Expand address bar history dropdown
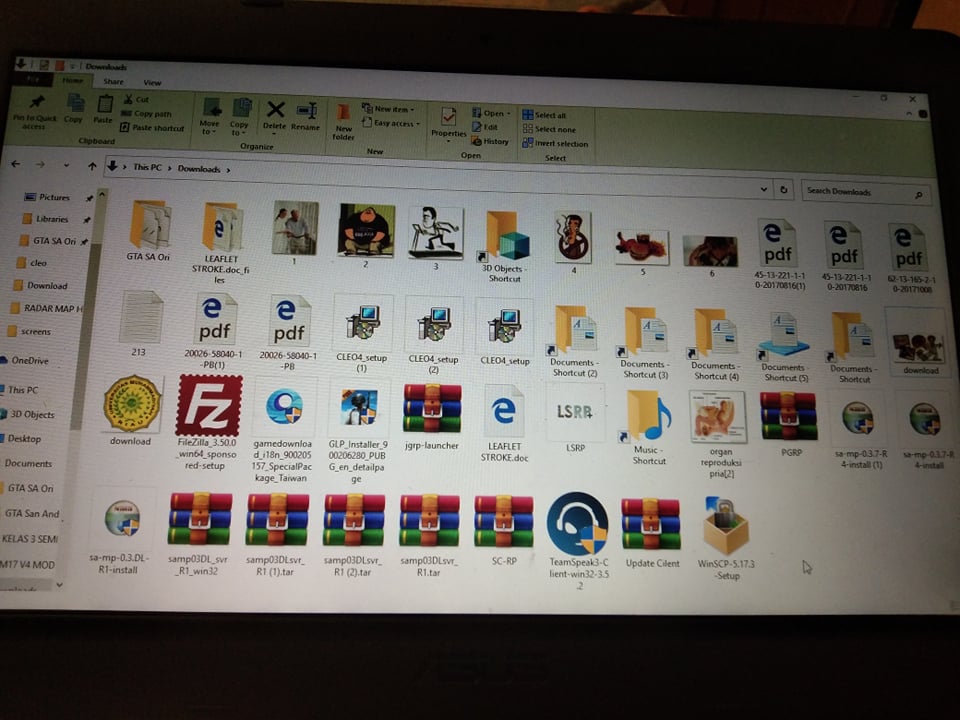The height and width of the screenshot is (720, 960). [x=763, y=189]
